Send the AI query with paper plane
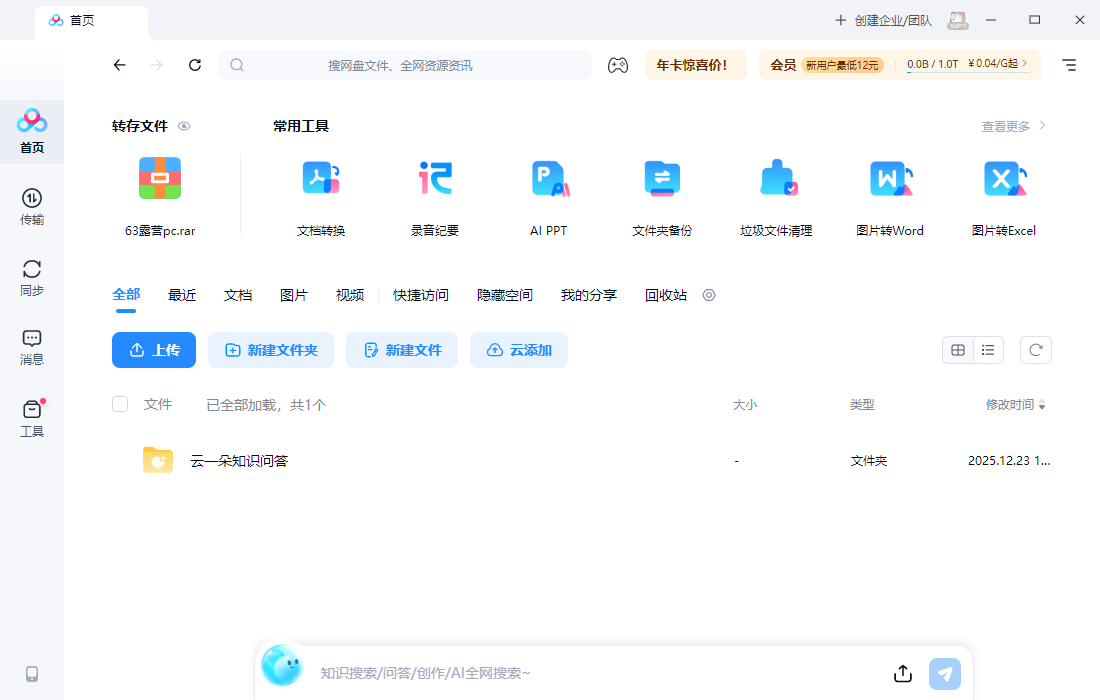 (945, 674)
